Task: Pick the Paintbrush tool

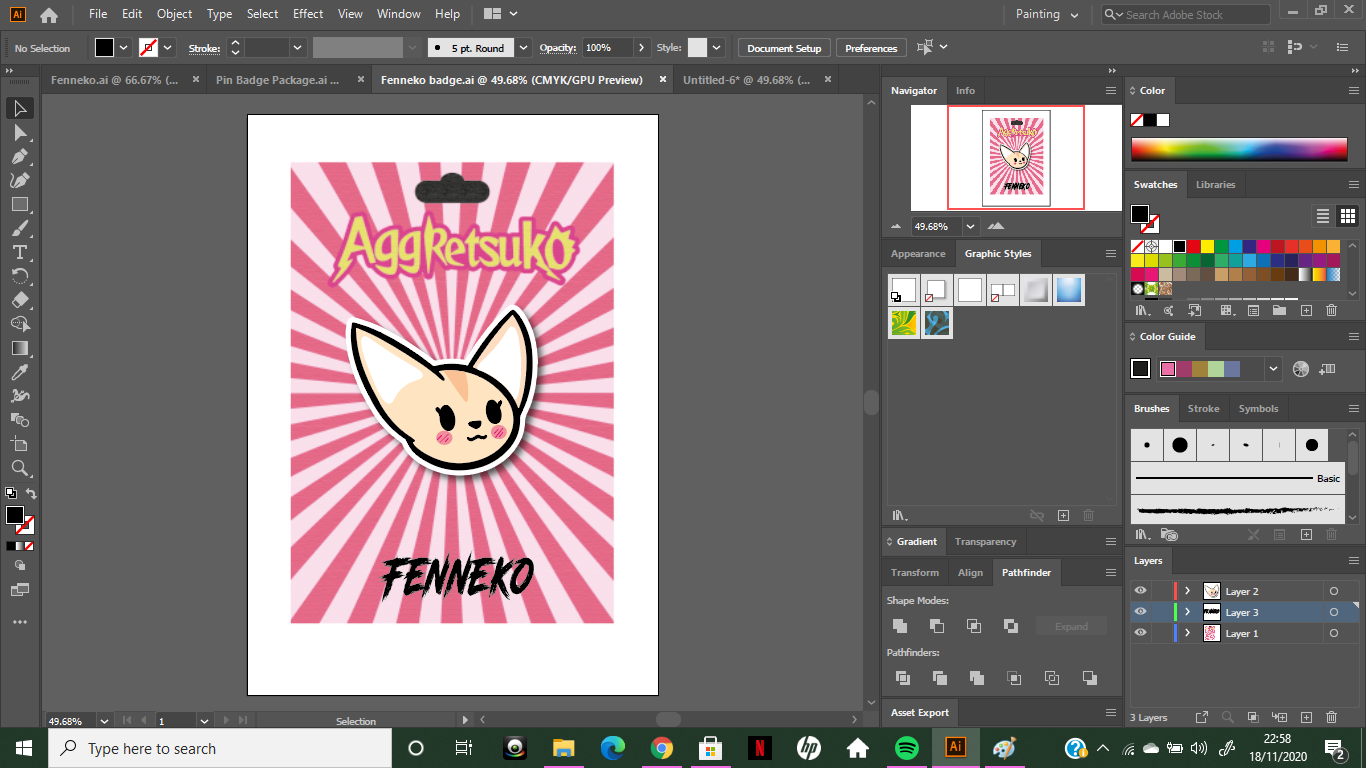Action: 20,228
